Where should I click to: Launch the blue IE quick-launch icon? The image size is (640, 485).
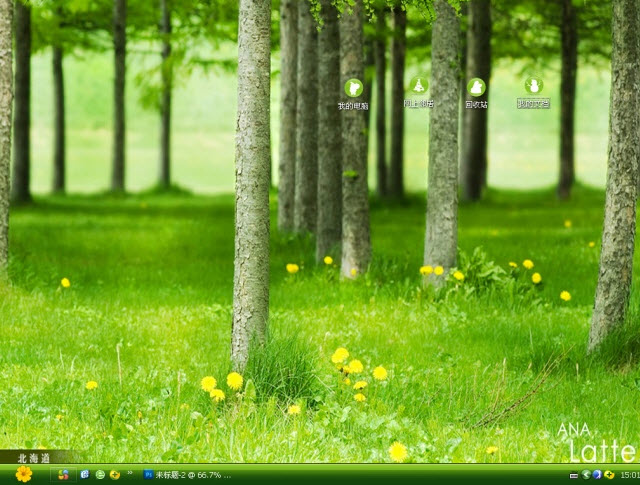85,474
